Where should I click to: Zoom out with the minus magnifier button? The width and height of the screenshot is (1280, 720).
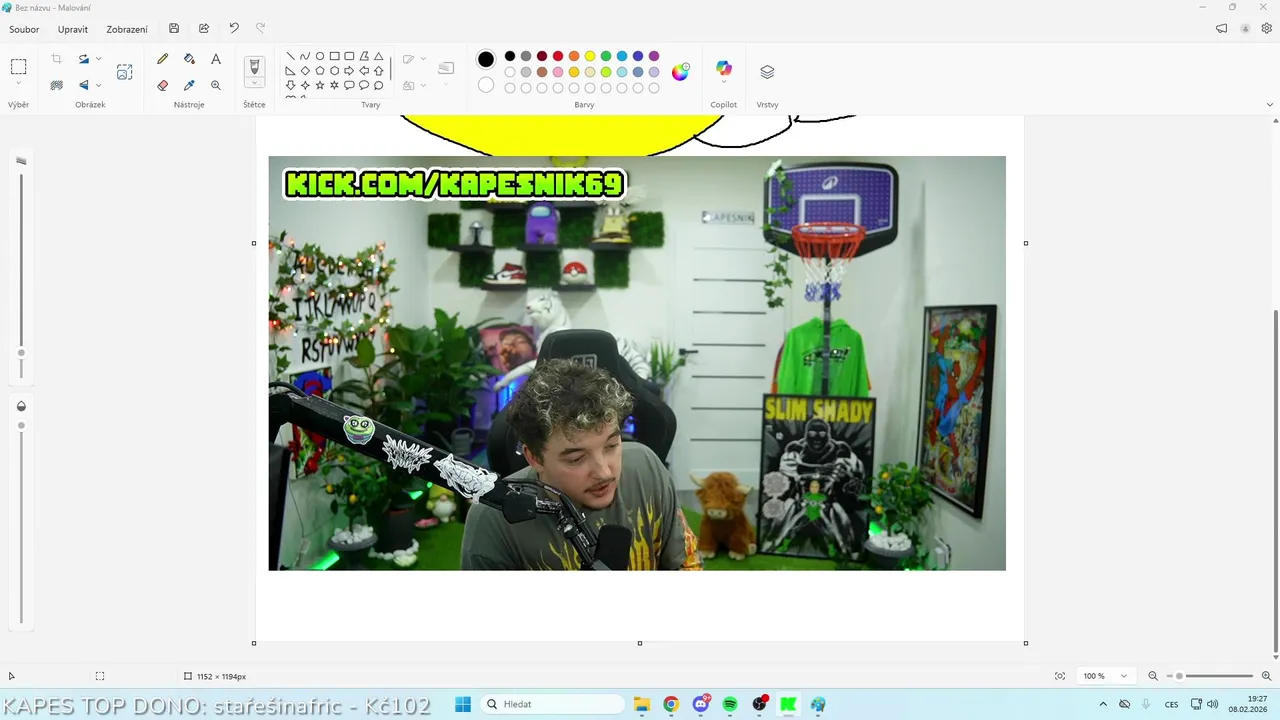pos(1152,676)
